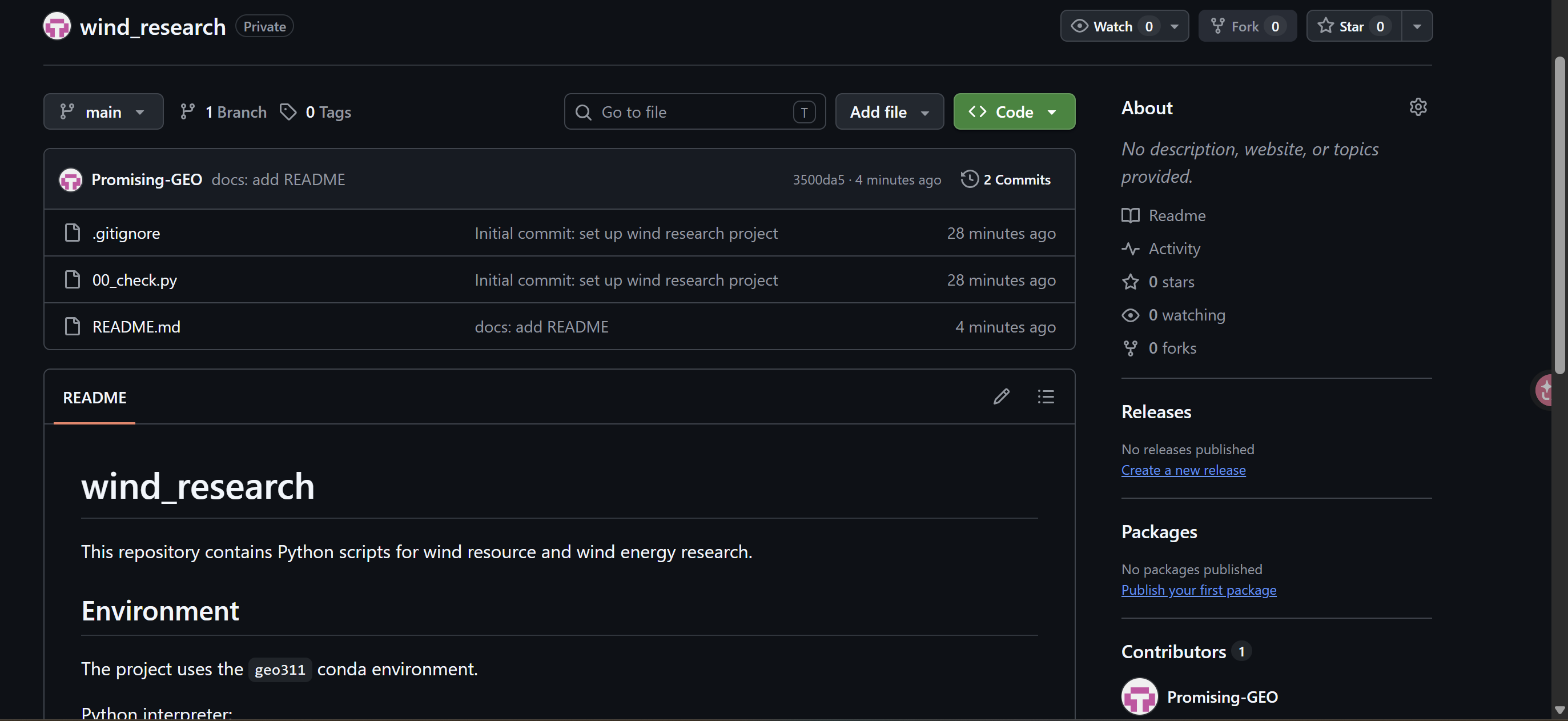This screenshot has width=1568, height=721.
Task: Open the Packages heading link
Action: pos(1159,532)
